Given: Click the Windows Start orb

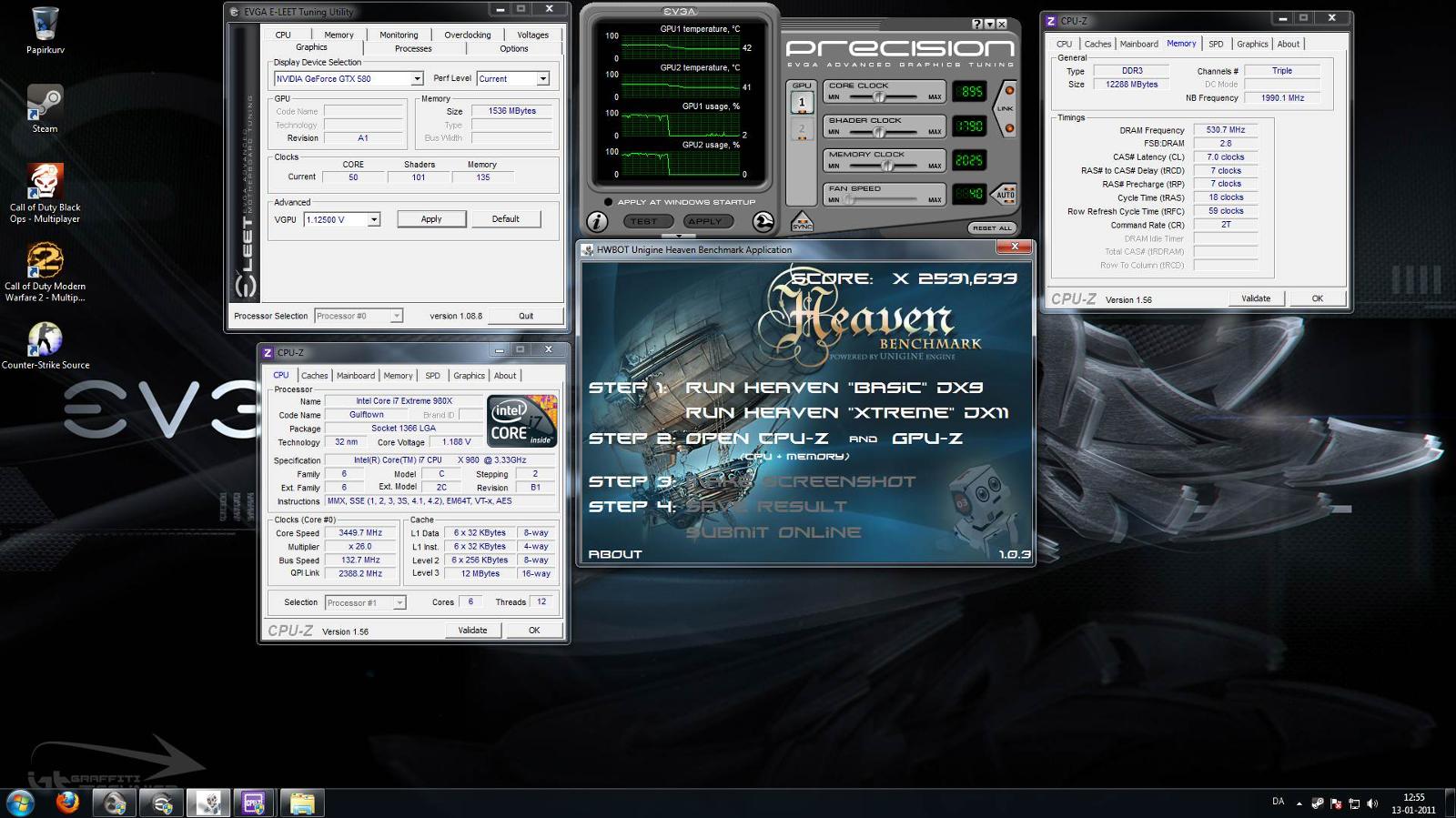Looking at the screenshot, I should pyautogui.click(x=20, y=803).
